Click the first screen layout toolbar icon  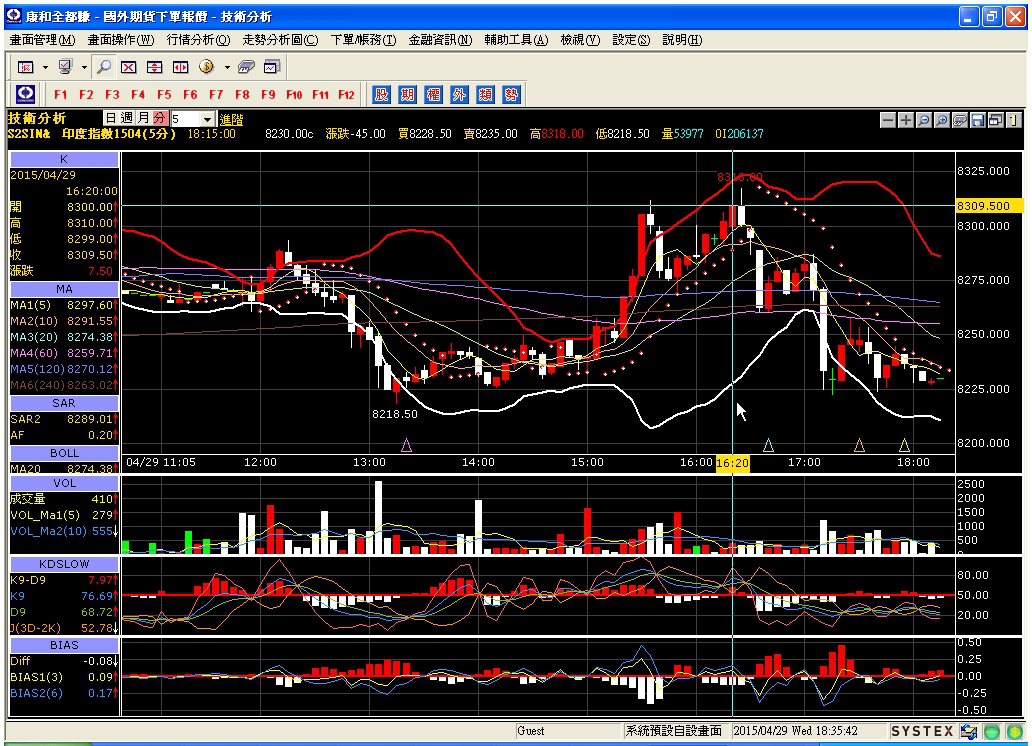tap(26, 67)
